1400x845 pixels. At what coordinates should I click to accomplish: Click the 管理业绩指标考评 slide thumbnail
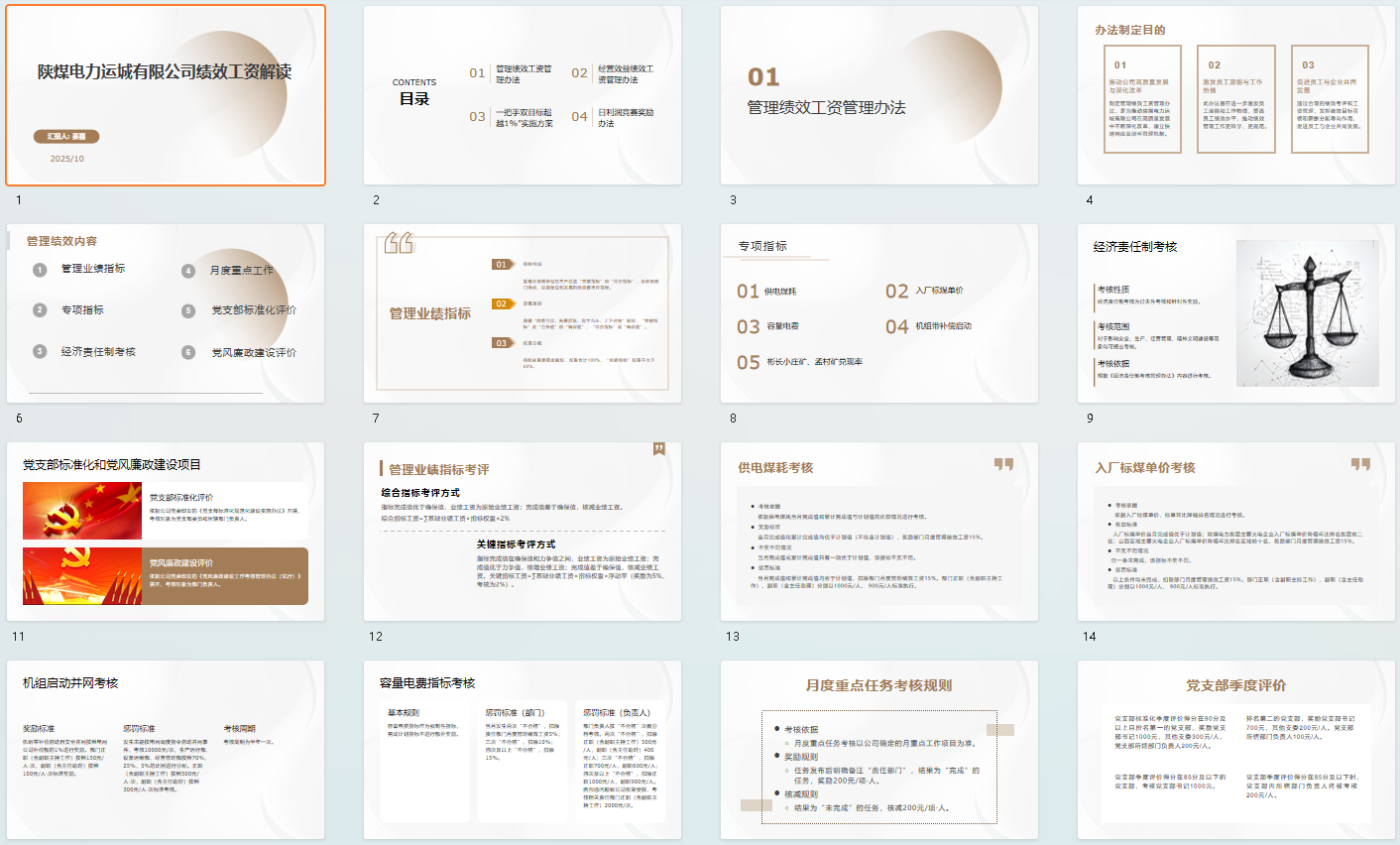point(523,532)
